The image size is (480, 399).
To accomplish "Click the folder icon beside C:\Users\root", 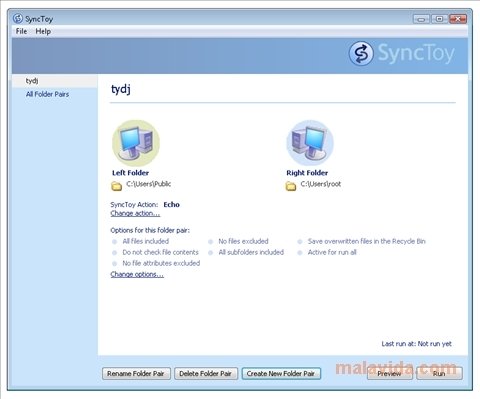I will [x=291, y=186].
